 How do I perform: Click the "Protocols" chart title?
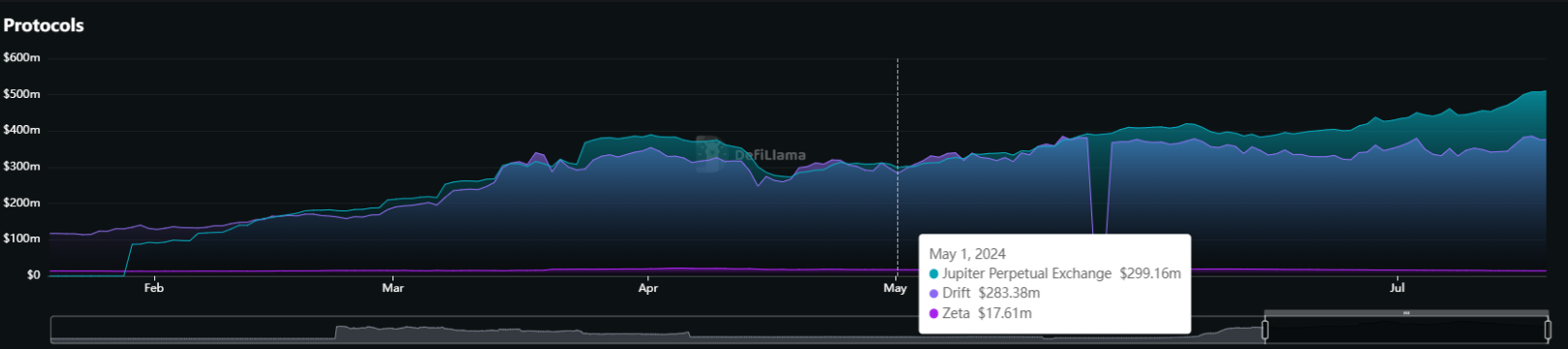pos(44,25)
